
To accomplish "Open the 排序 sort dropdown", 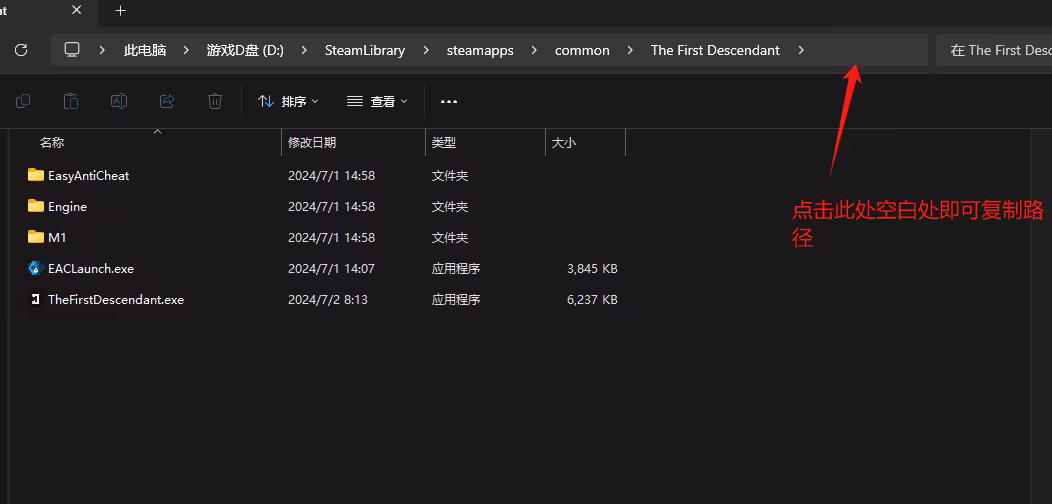I will coord(288,101).
